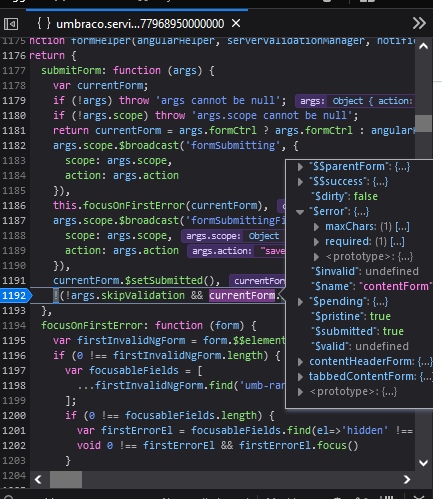Open the double-chevron overflow menu
Image resolution: width=442 pixels, height=499 pixels.
click(419, 23)
